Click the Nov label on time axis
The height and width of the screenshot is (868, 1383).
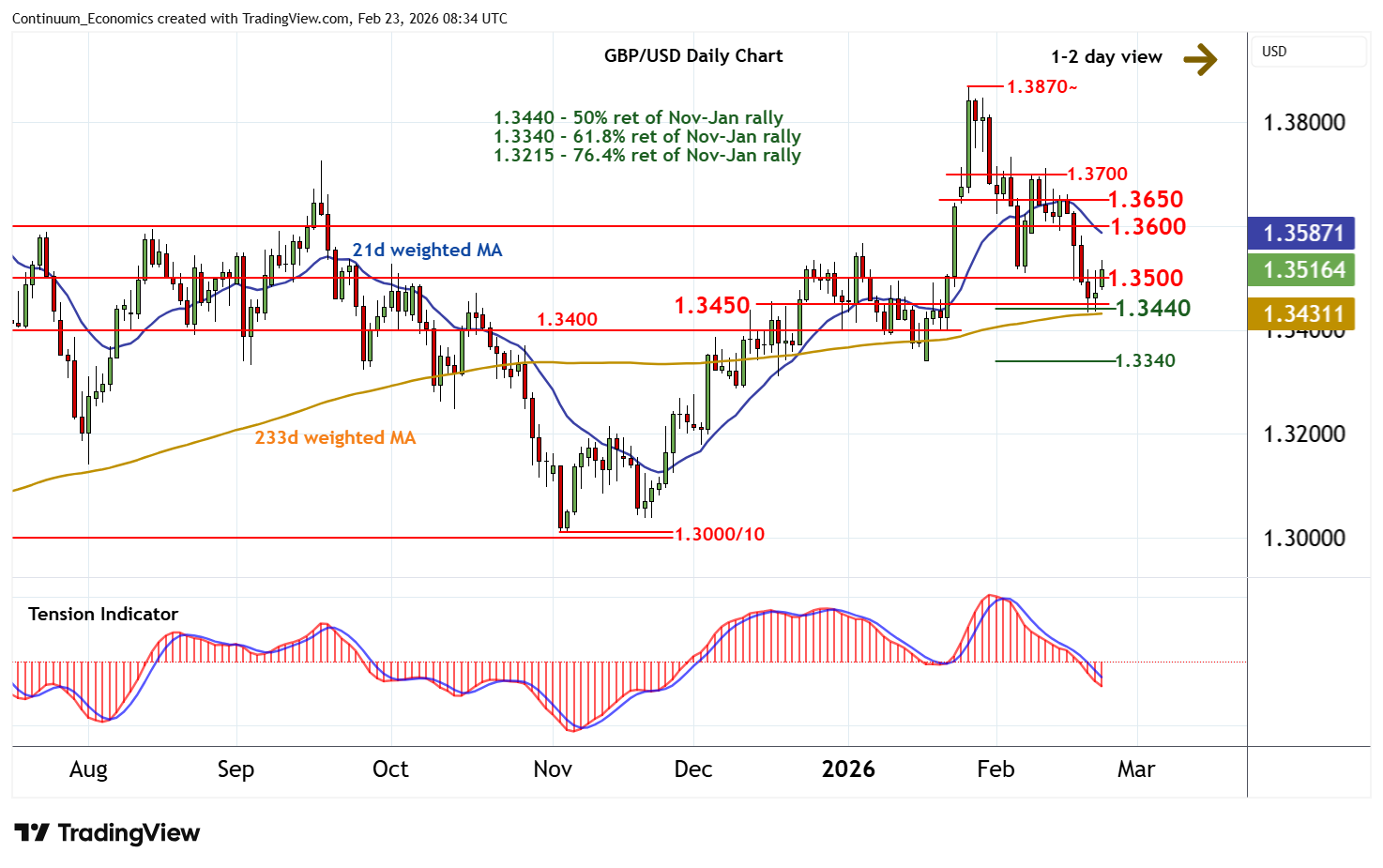pos(553,769)
